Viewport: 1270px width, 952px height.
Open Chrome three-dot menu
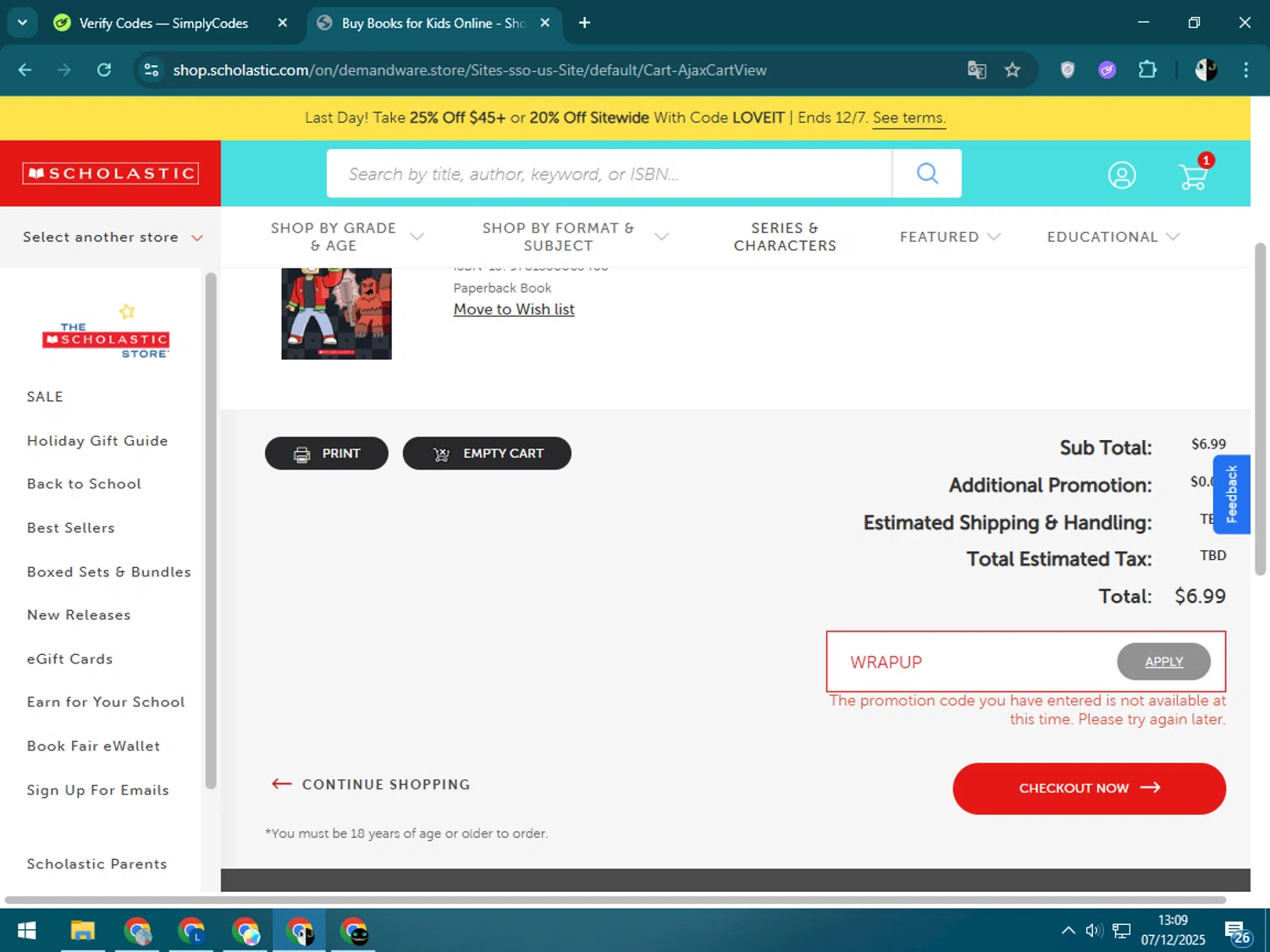(1245, 70)
